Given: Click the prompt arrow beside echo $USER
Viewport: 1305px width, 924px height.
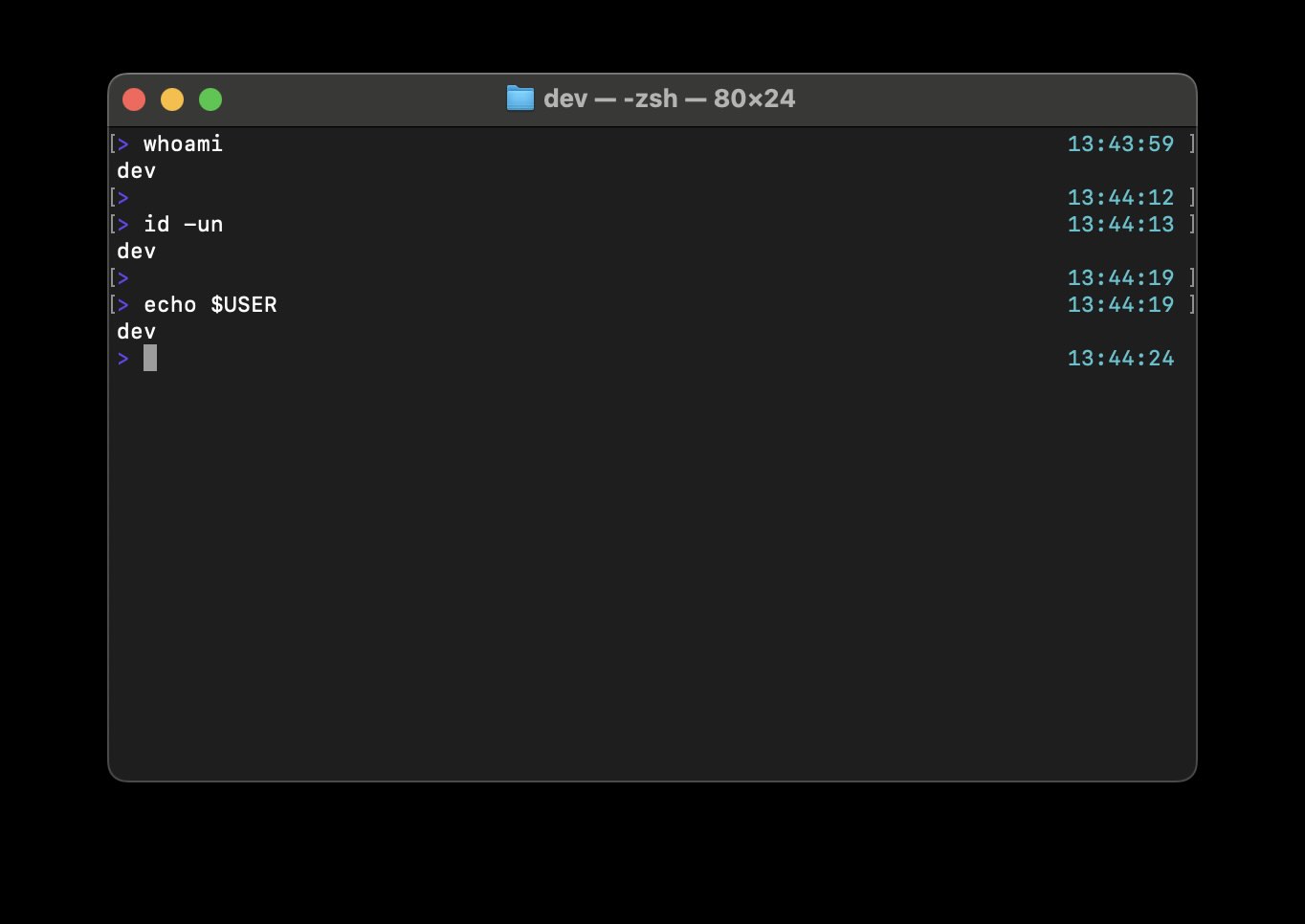Looking at the screenshot, I should pos(123,304).
